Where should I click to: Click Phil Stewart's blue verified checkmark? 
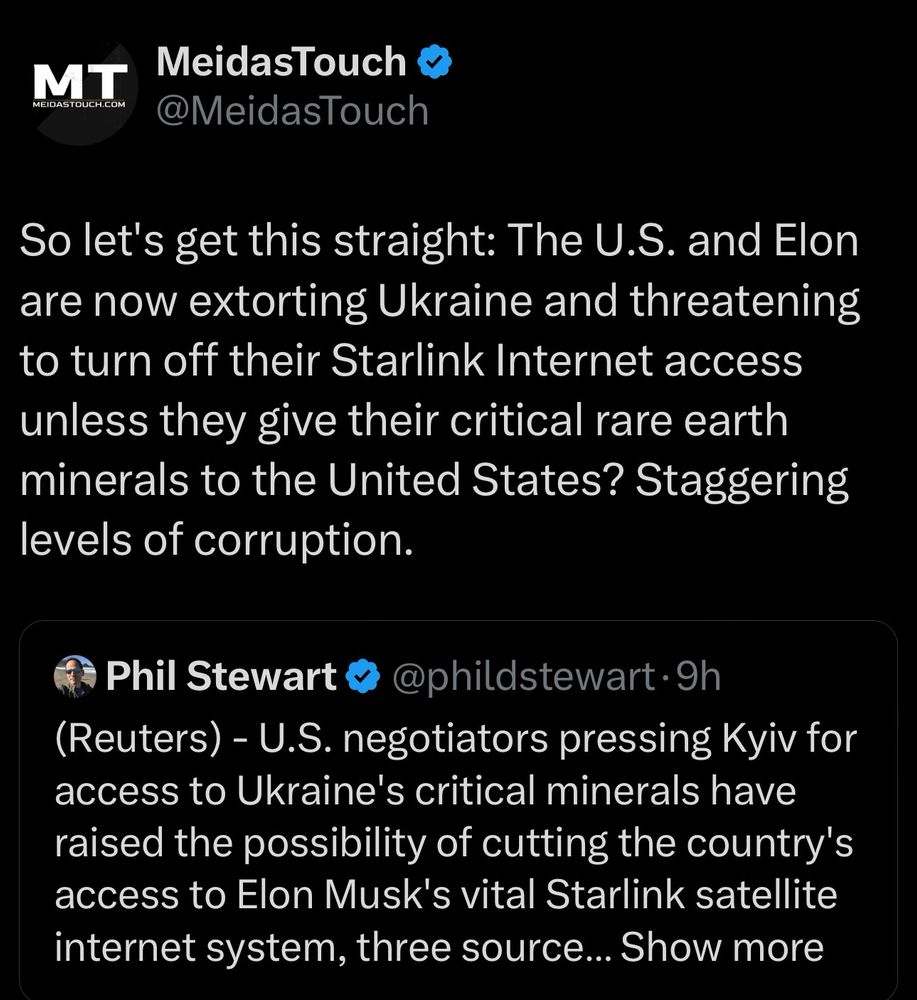click(x=361, y=678)
